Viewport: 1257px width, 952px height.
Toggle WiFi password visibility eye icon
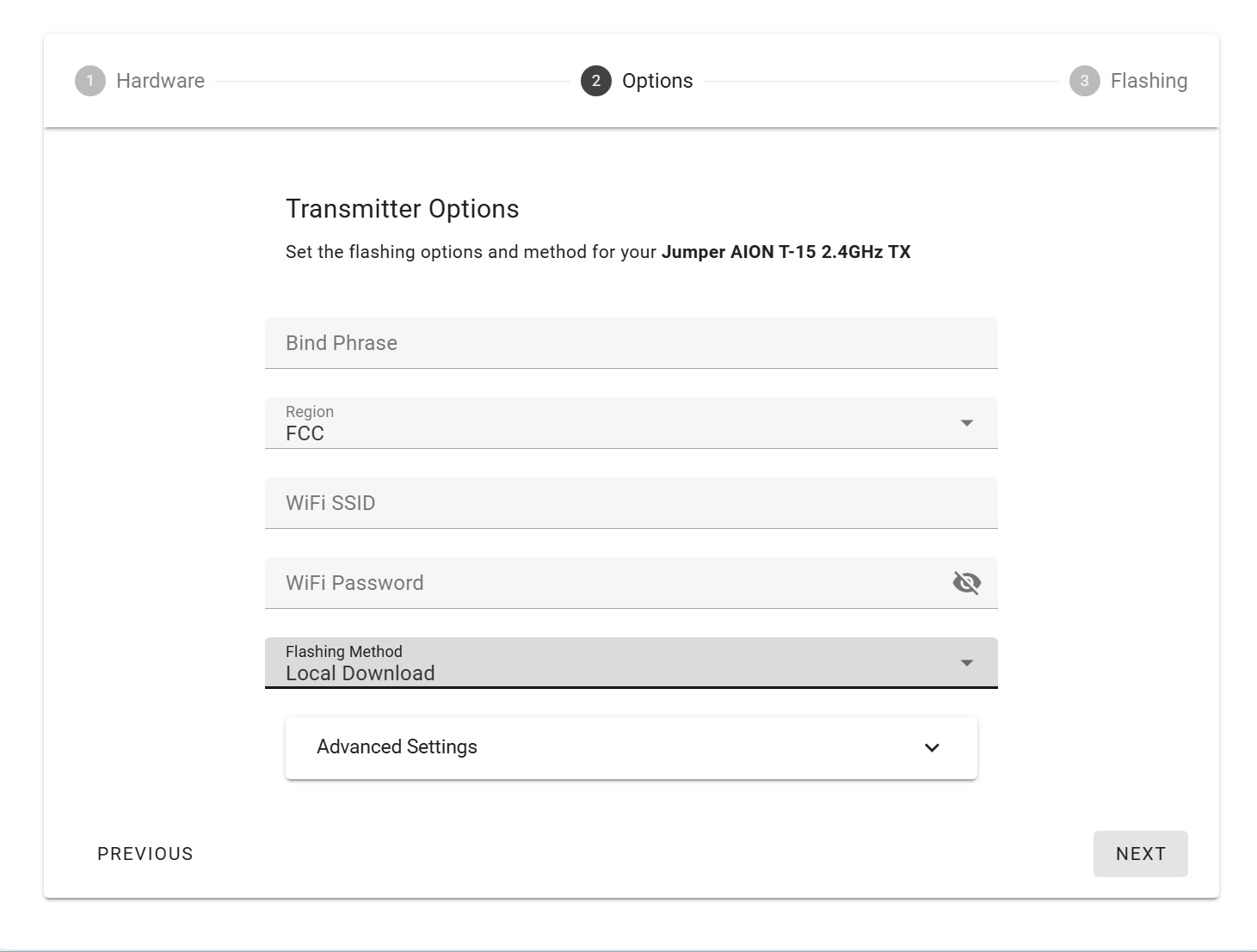tap(966, 583)
